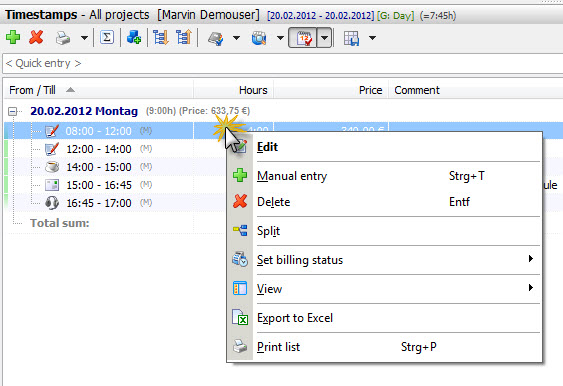Click the Hours column header
Image resolution: width=563 pixels, height=386 pixels.
234,90
